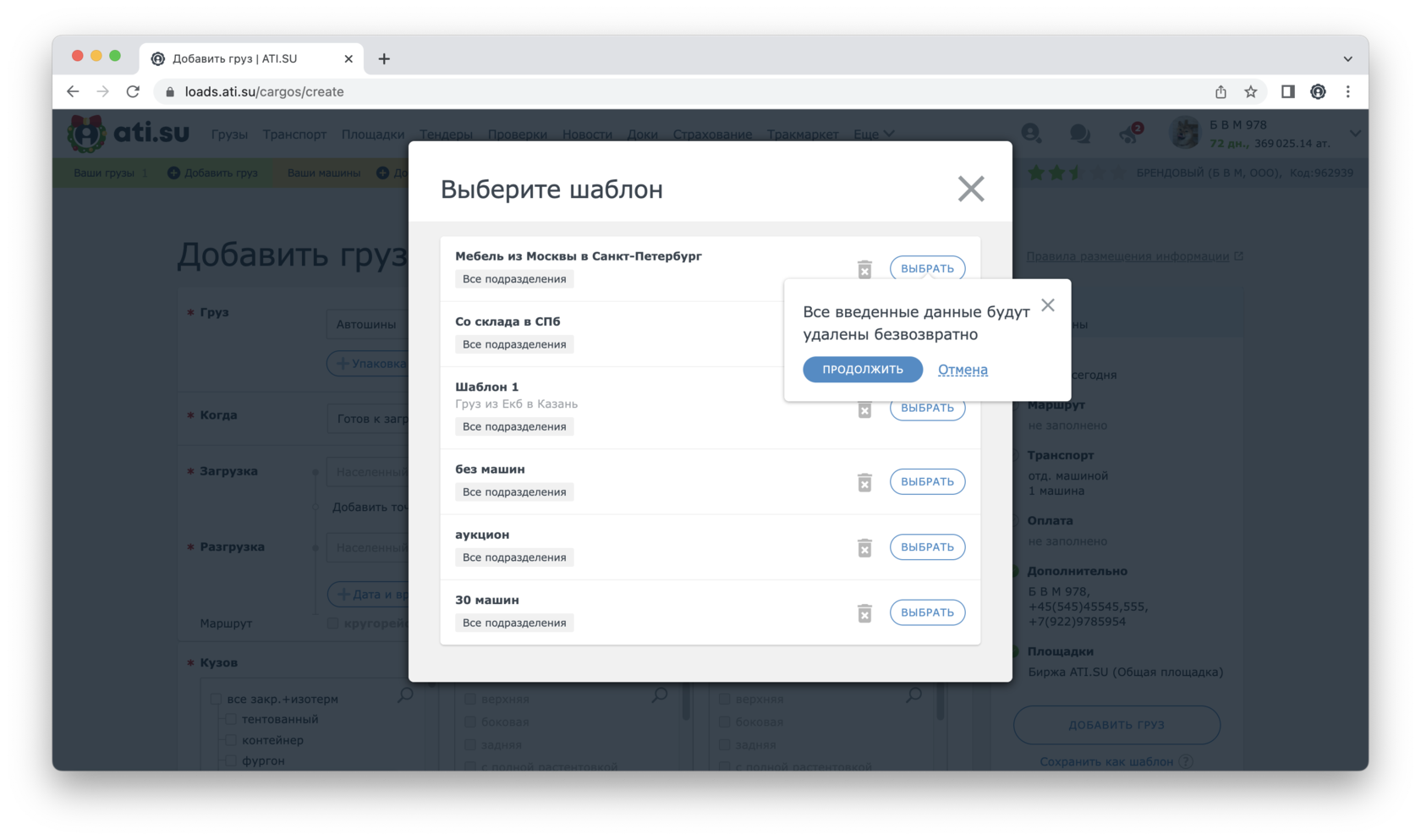
Task: Select the без машин template
Action: pos(927,481)
